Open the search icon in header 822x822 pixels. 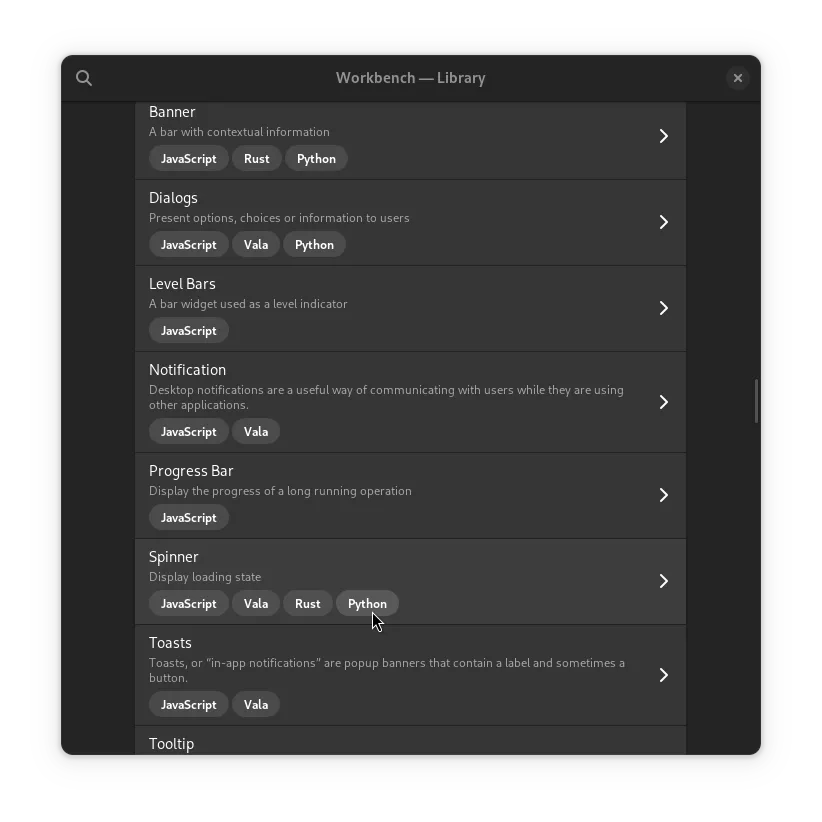click(84, 78)
